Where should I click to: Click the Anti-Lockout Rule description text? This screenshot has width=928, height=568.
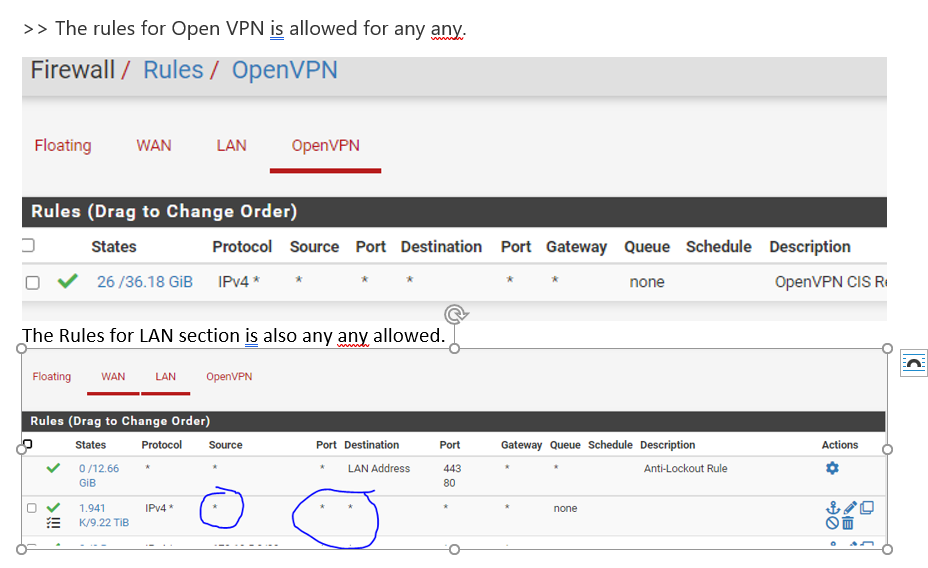point(685,468)
